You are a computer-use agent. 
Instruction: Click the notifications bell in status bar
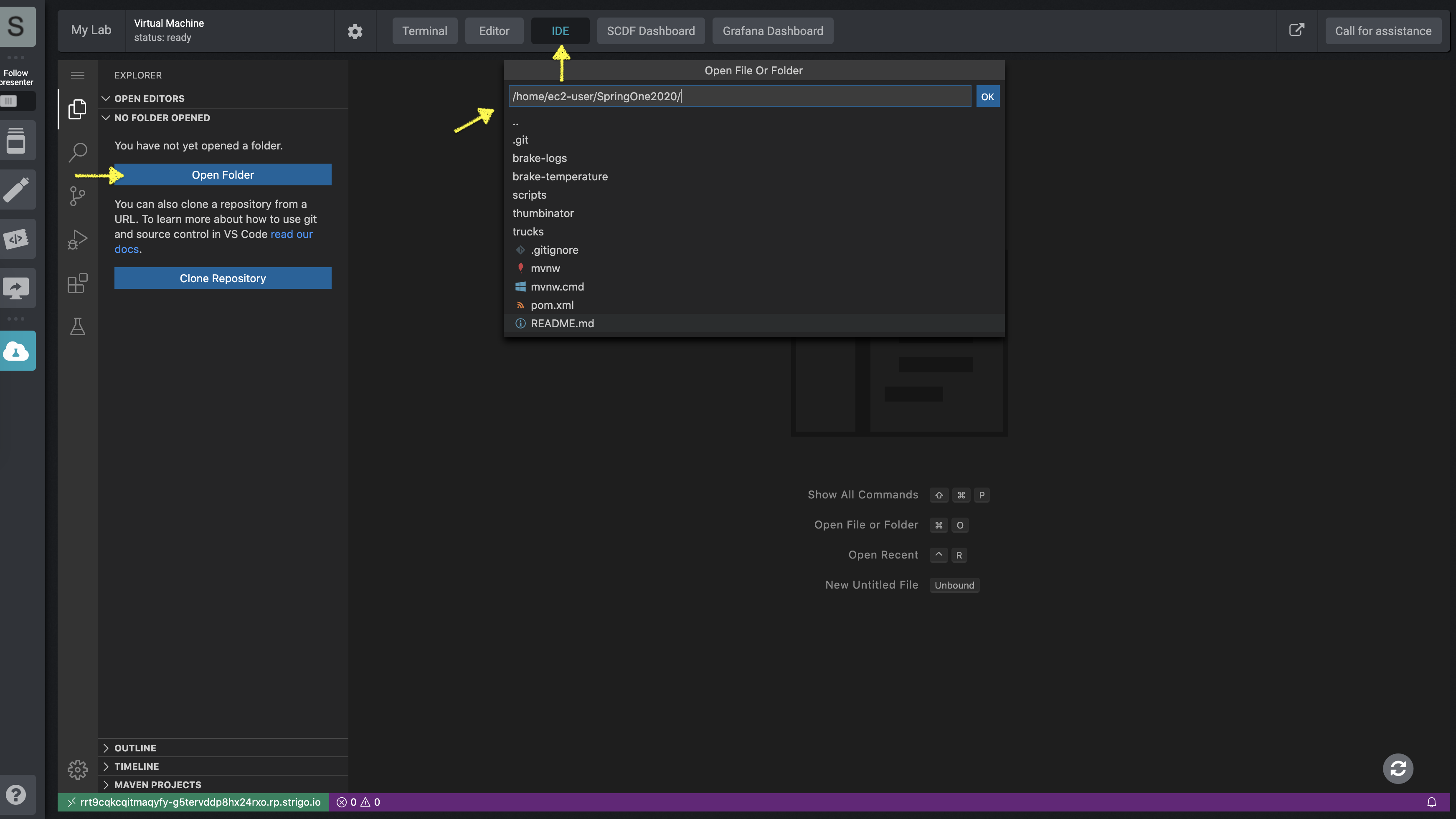tap(1431, 802)
